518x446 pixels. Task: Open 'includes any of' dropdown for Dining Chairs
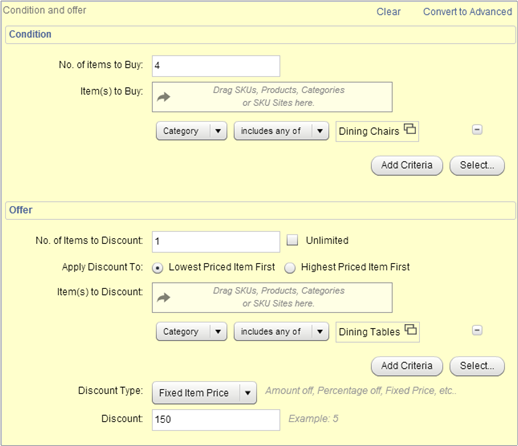(x=281, y=131)
